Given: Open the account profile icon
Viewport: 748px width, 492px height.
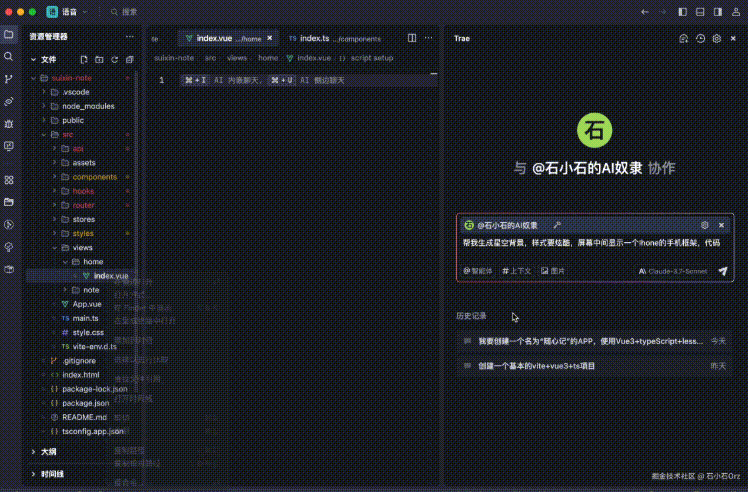Looking at the screenshot, I should [736, 12].
